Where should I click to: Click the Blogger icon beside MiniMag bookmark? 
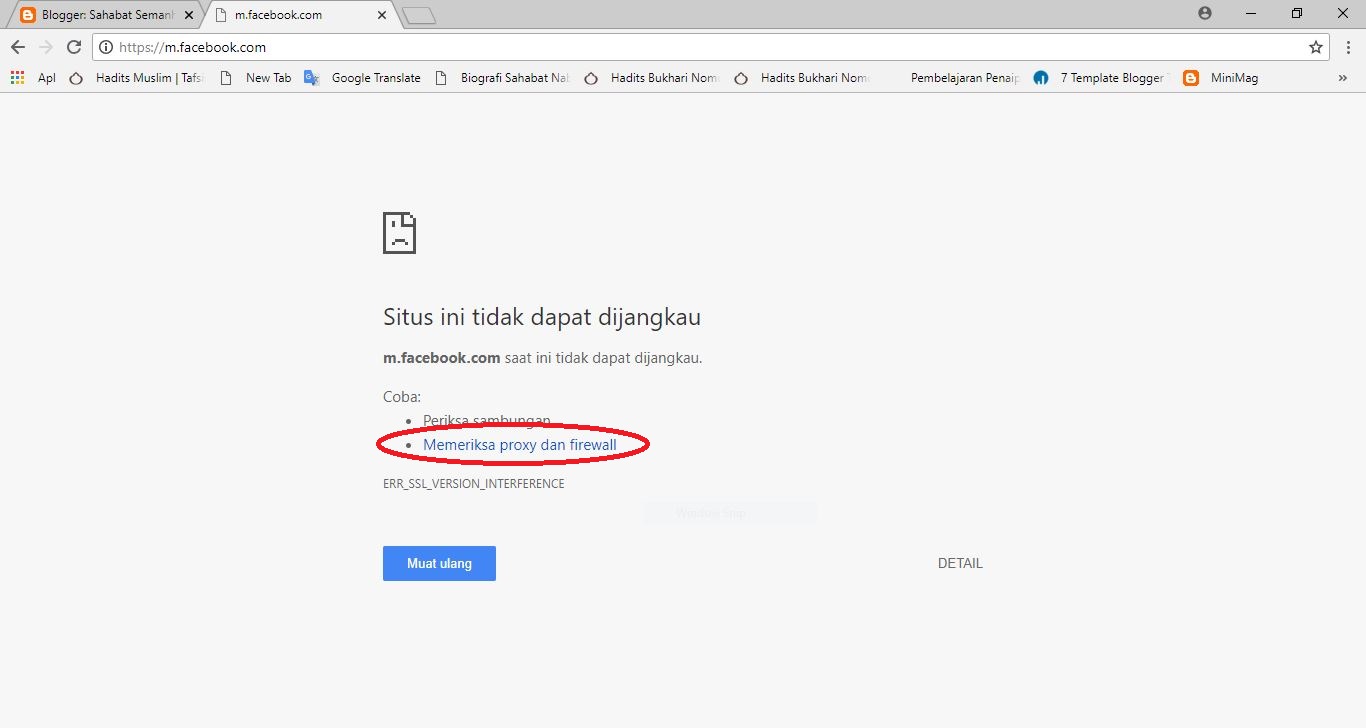(1190, 77)
